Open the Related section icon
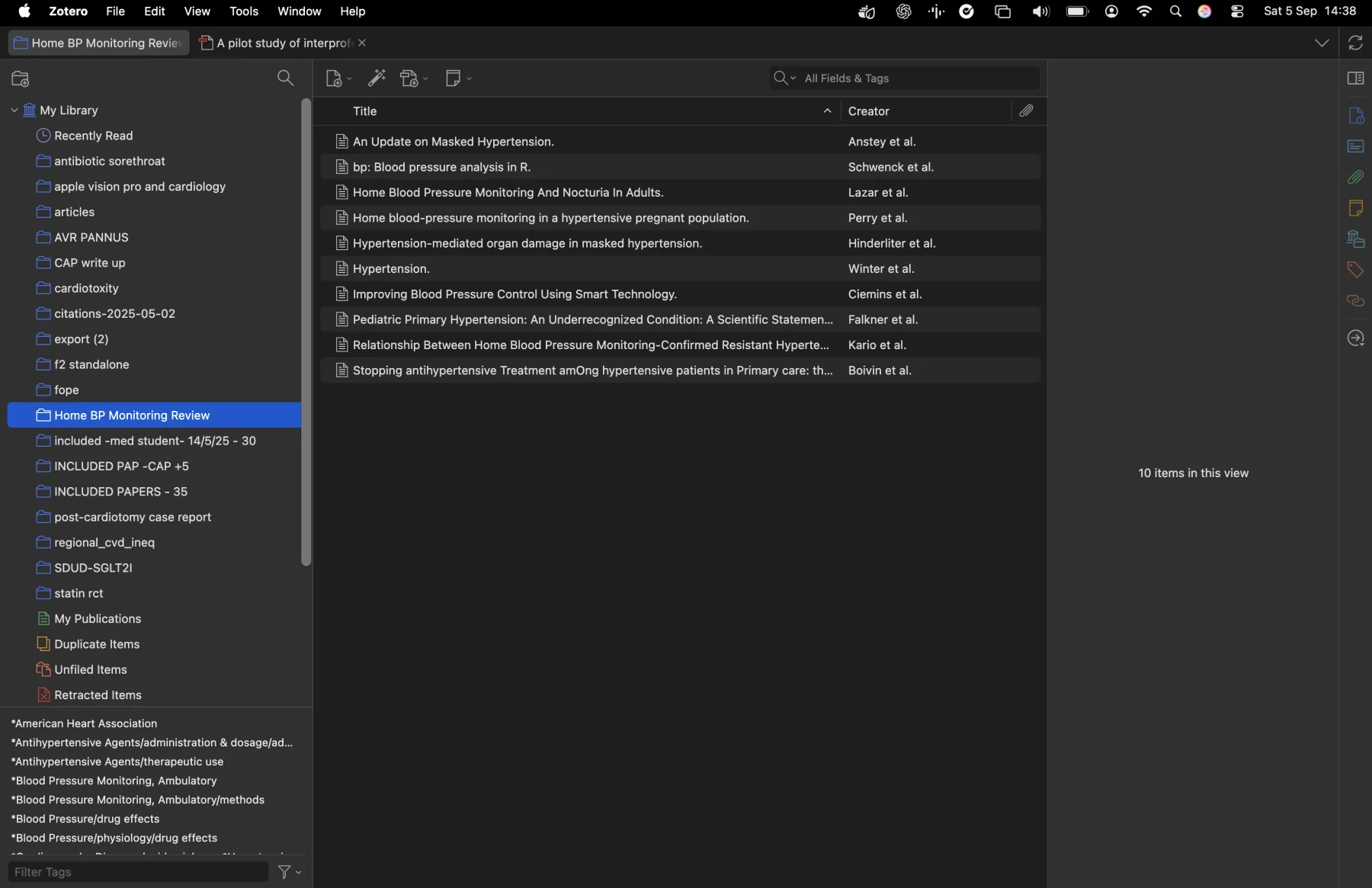 click(x=1356, y=301)
